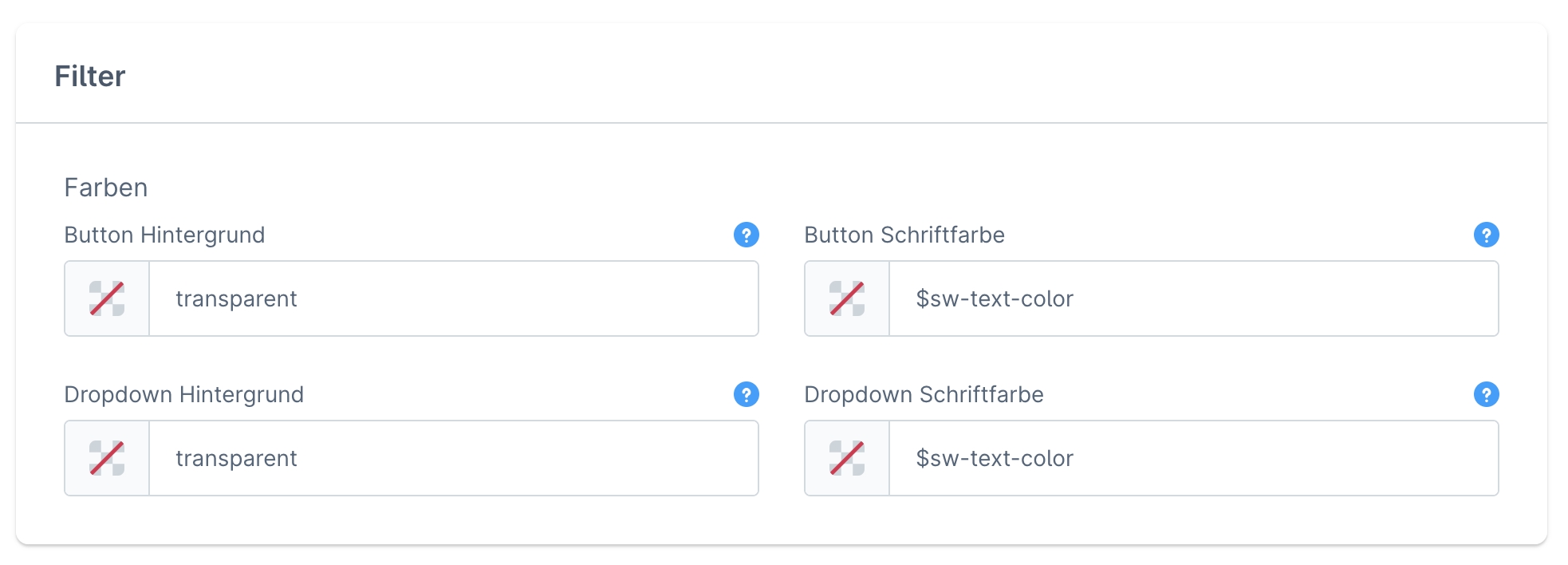View help hint for Dropdown Schriftfarbe
Screen dimensions: 1568x565
[x=1486, y=394]
